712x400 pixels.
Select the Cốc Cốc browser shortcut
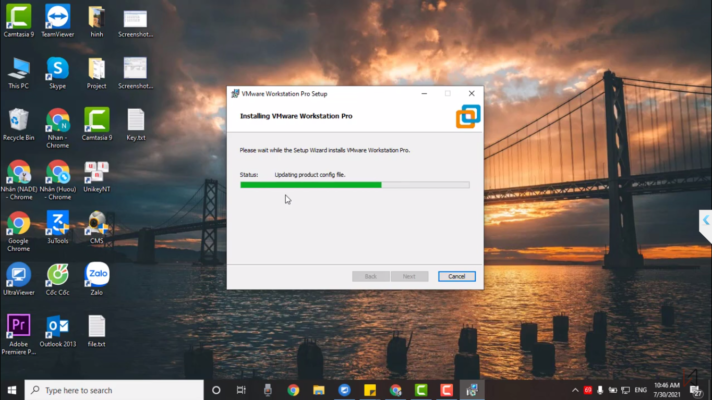click(58, 279)
